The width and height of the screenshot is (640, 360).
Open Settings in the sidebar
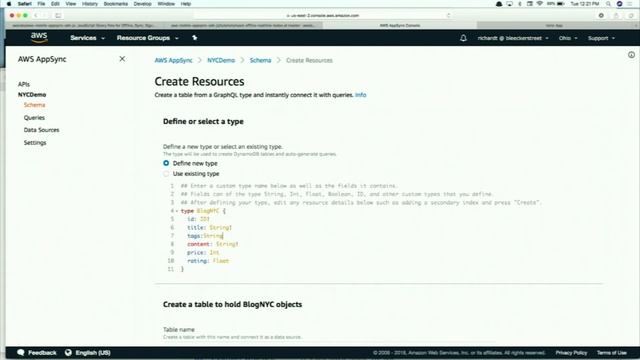point(35,142)
